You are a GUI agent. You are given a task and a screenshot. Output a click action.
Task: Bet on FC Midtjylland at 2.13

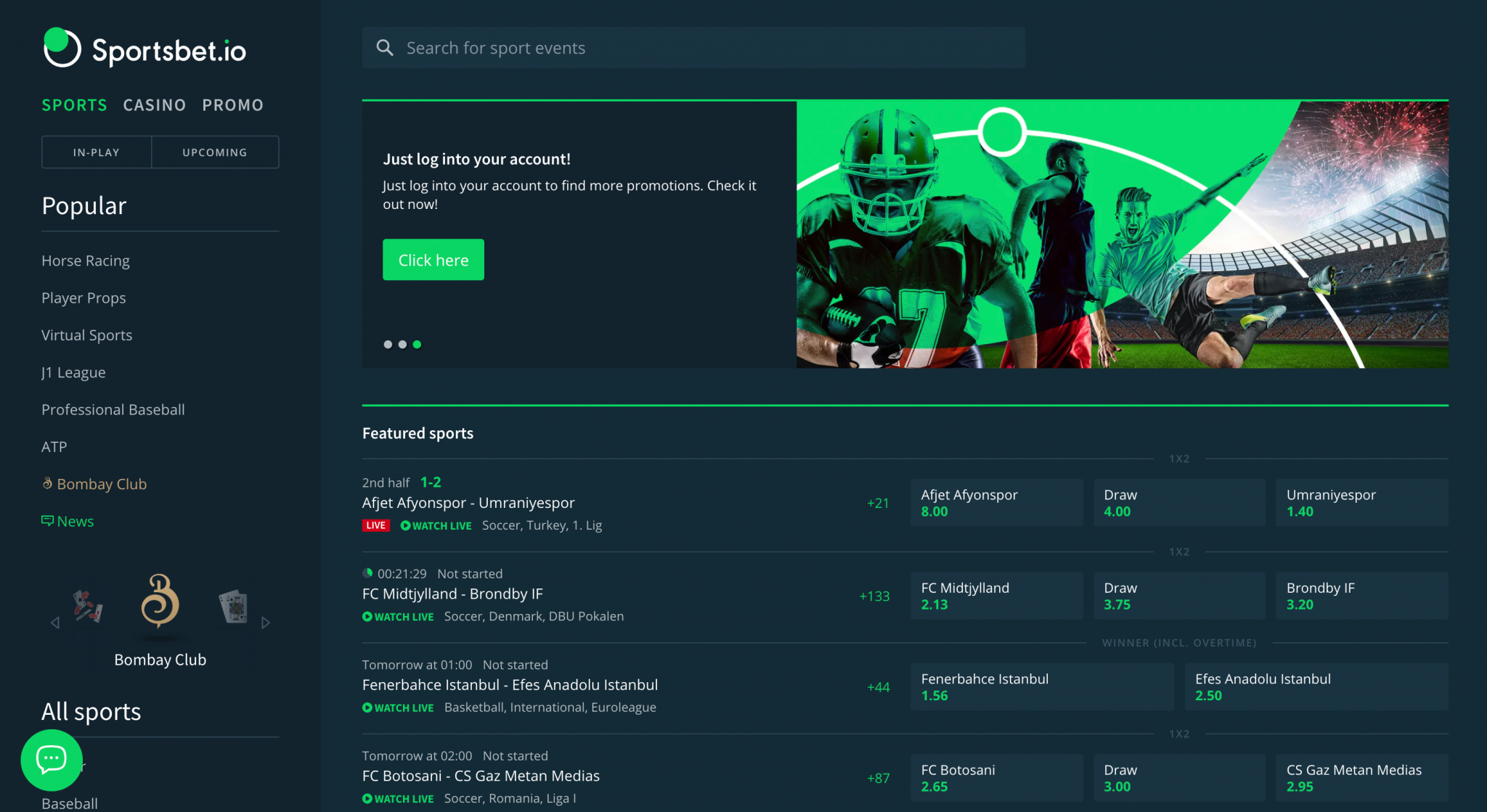tap(996, 596)
